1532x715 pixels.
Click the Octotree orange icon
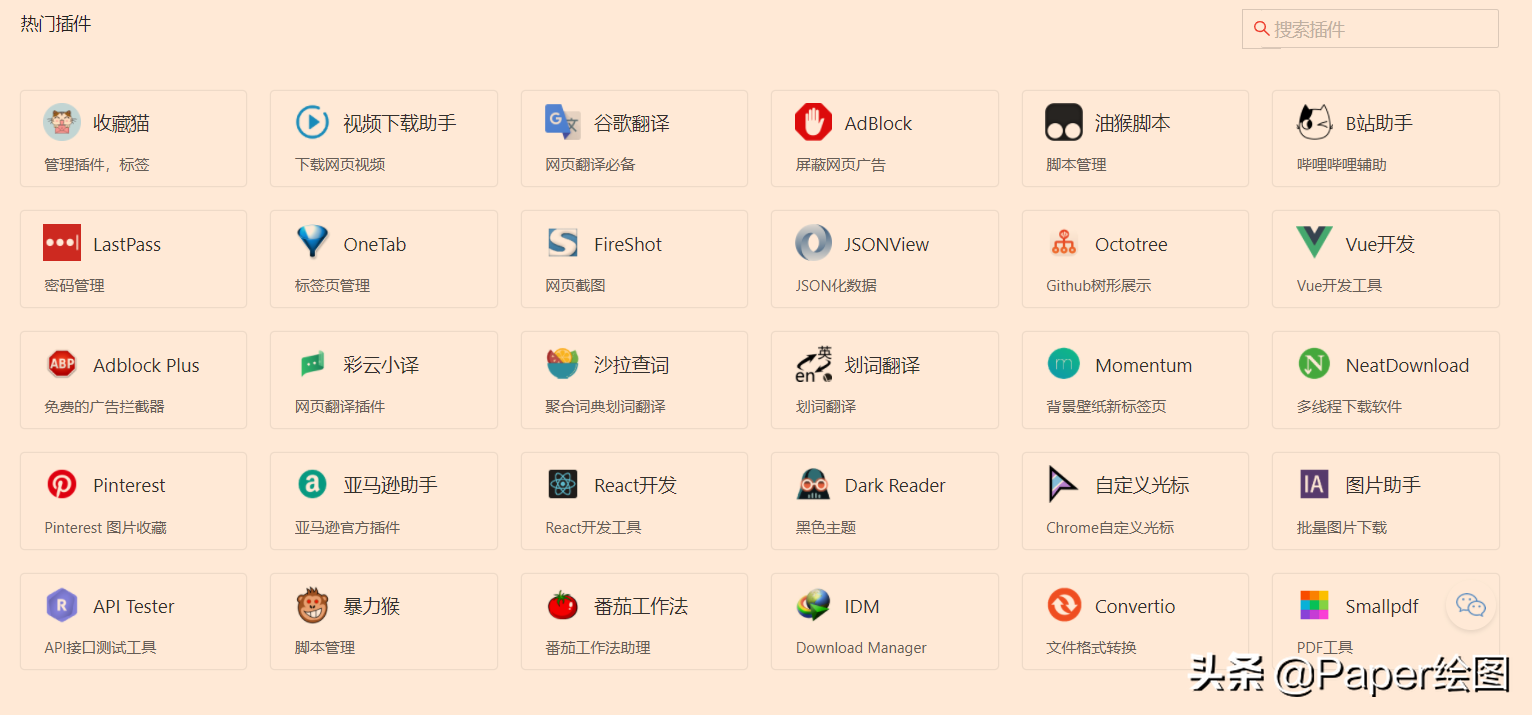point(1064,244)
